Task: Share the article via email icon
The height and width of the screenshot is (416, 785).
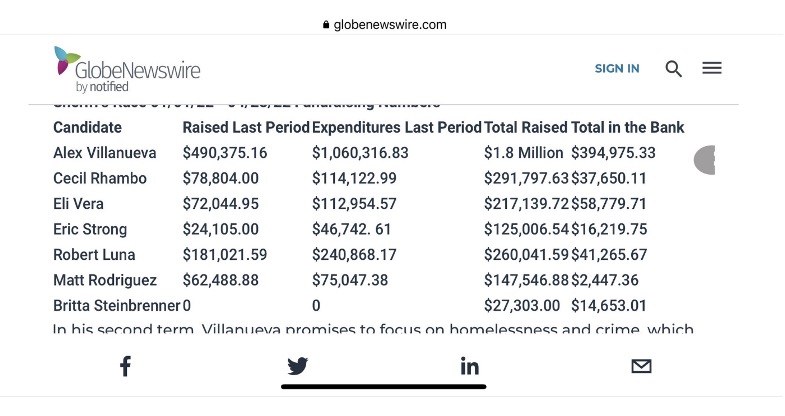Action: (641, 366)
